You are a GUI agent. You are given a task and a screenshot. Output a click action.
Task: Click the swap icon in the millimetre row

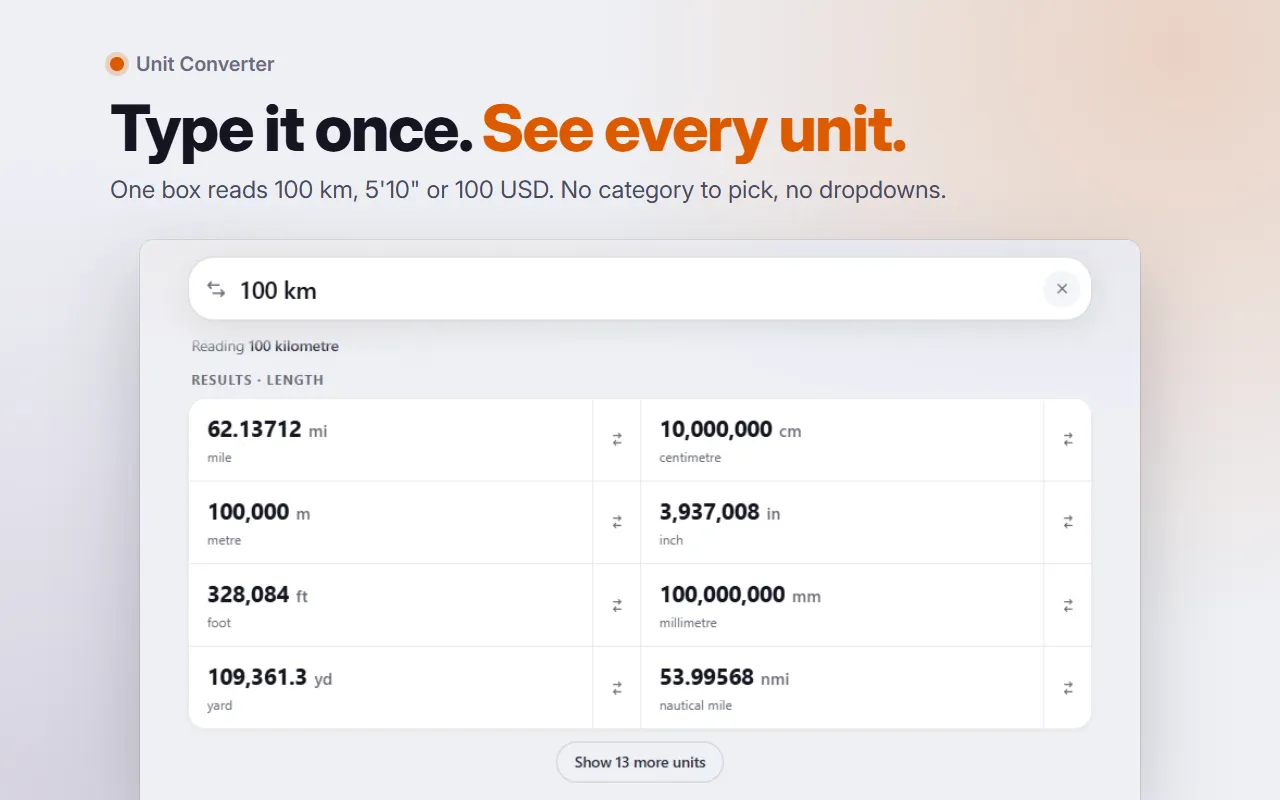1068,605
